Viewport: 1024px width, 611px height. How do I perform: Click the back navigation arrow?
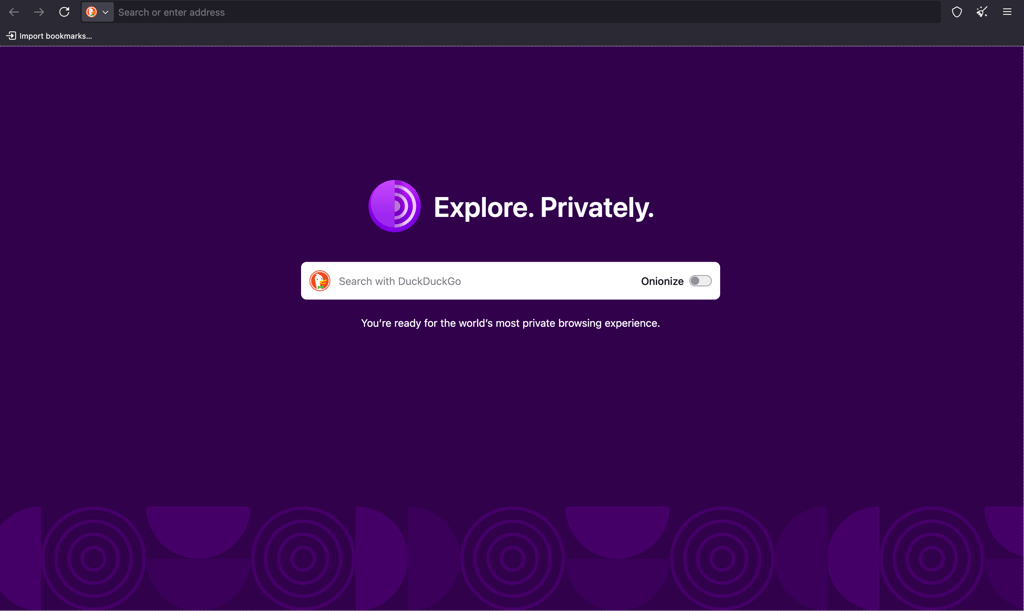[x=14, y=12]
